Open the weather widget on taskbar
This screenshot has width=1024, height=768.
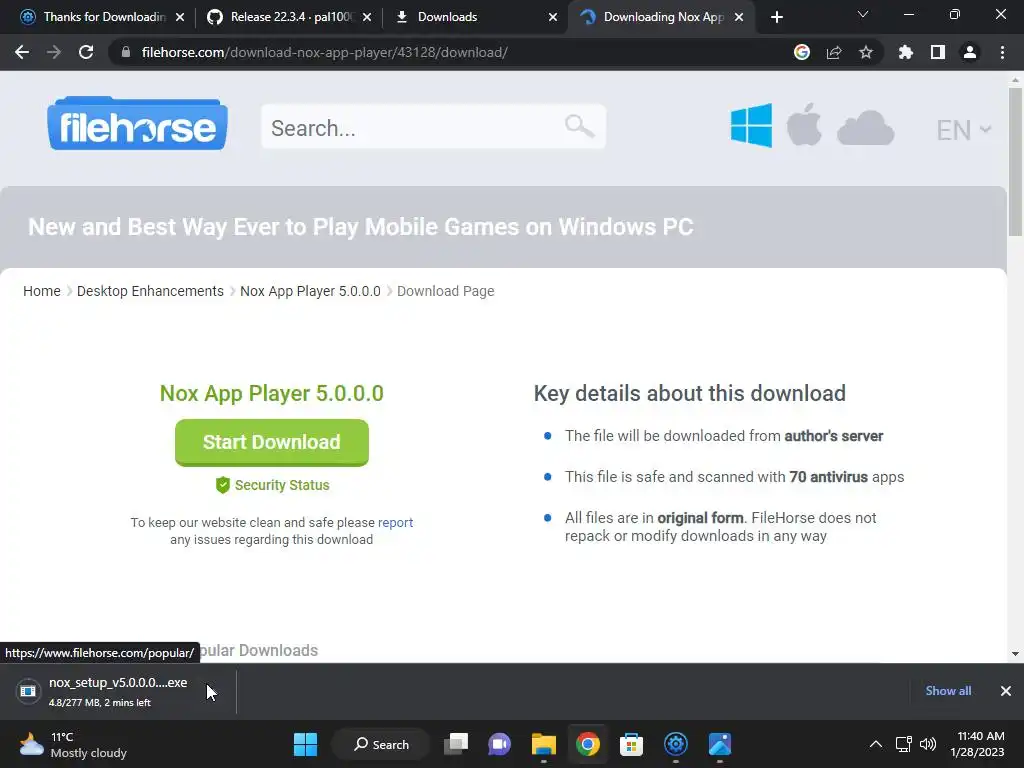[x=72, y=744]
